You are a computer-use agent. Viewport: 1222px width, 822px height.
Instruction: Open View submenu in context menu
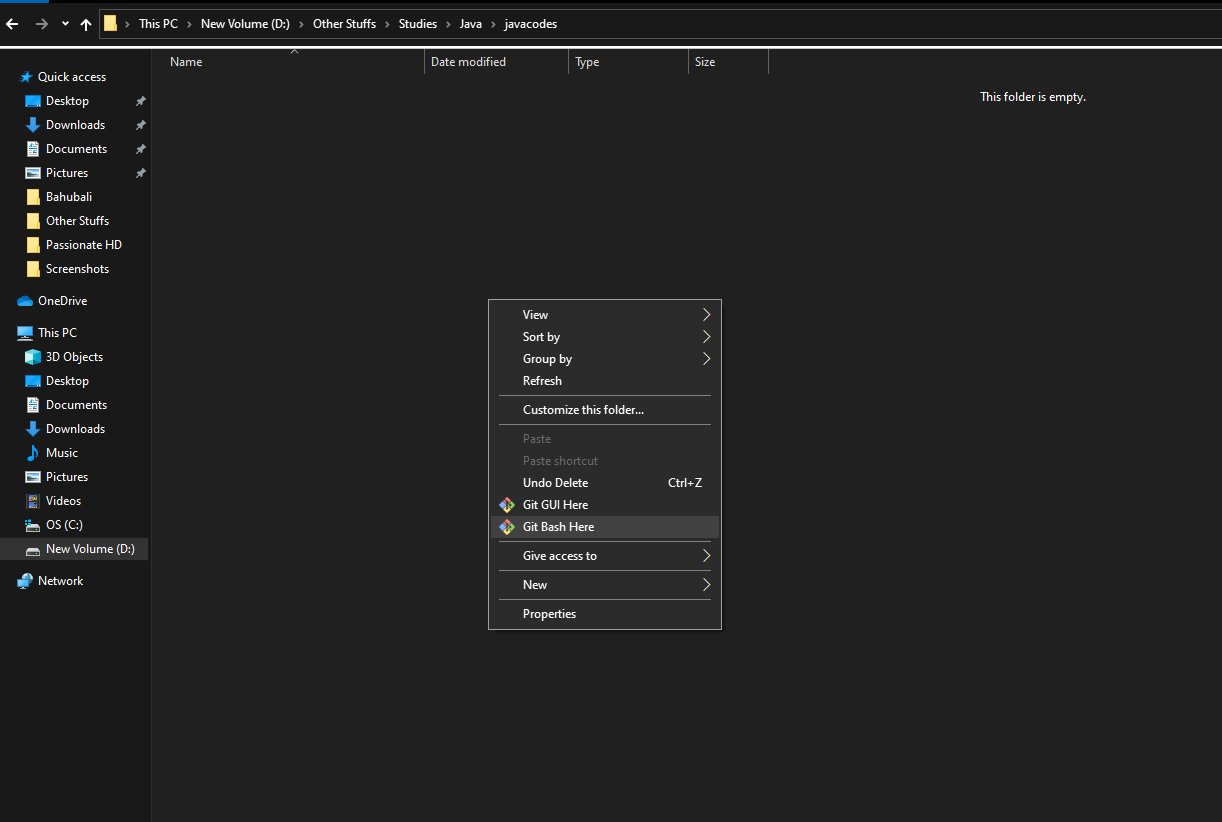[x=605, y=315]
